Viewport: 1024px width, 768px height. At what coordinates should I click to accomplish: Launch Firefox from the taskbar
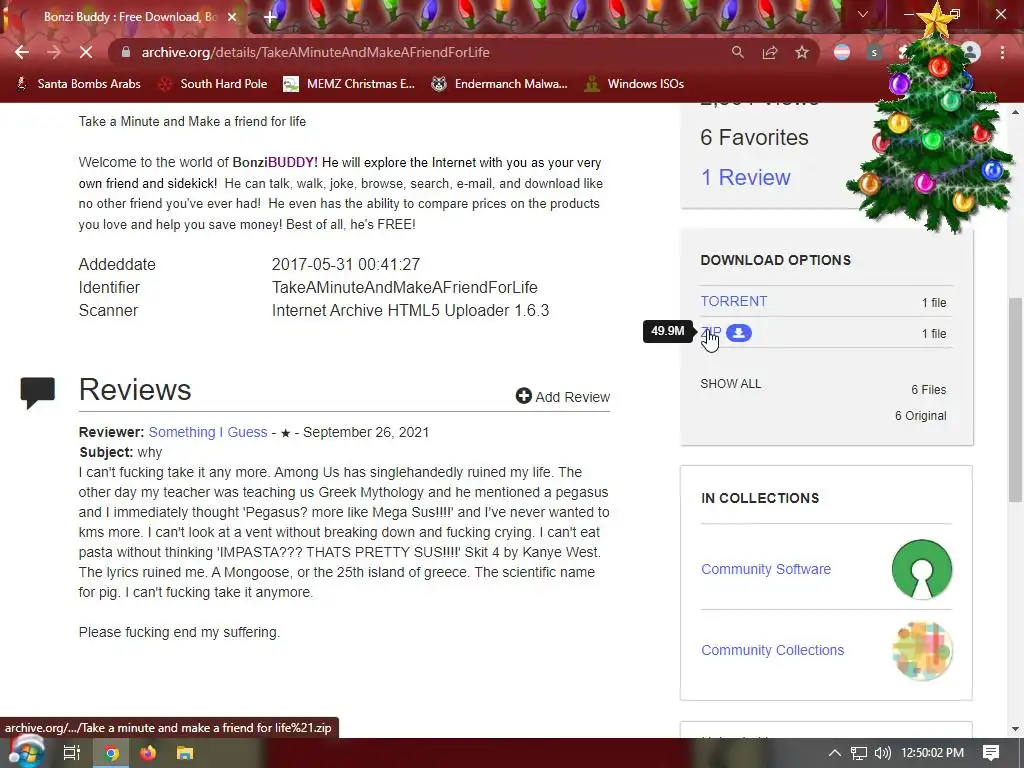[148, 753]
